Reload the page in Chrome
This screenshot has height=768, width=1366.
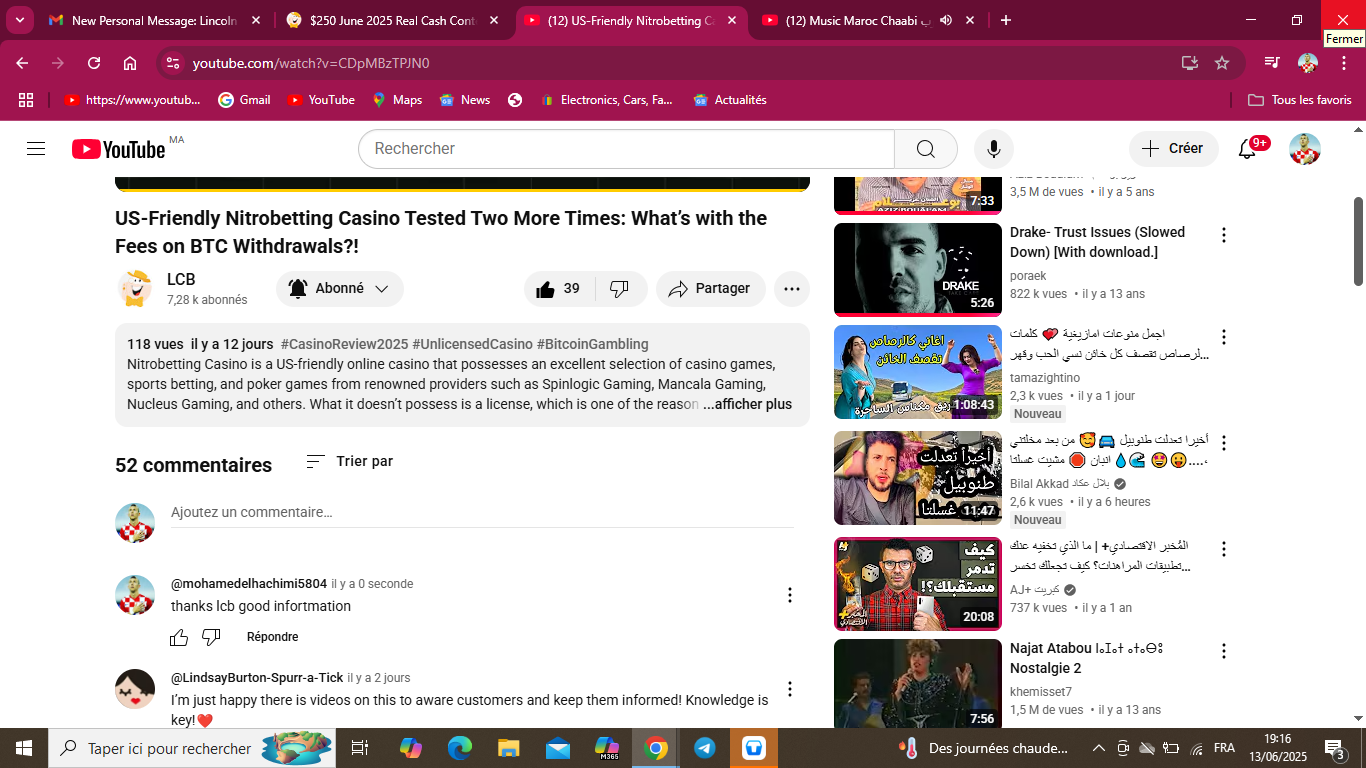(94, 63)
